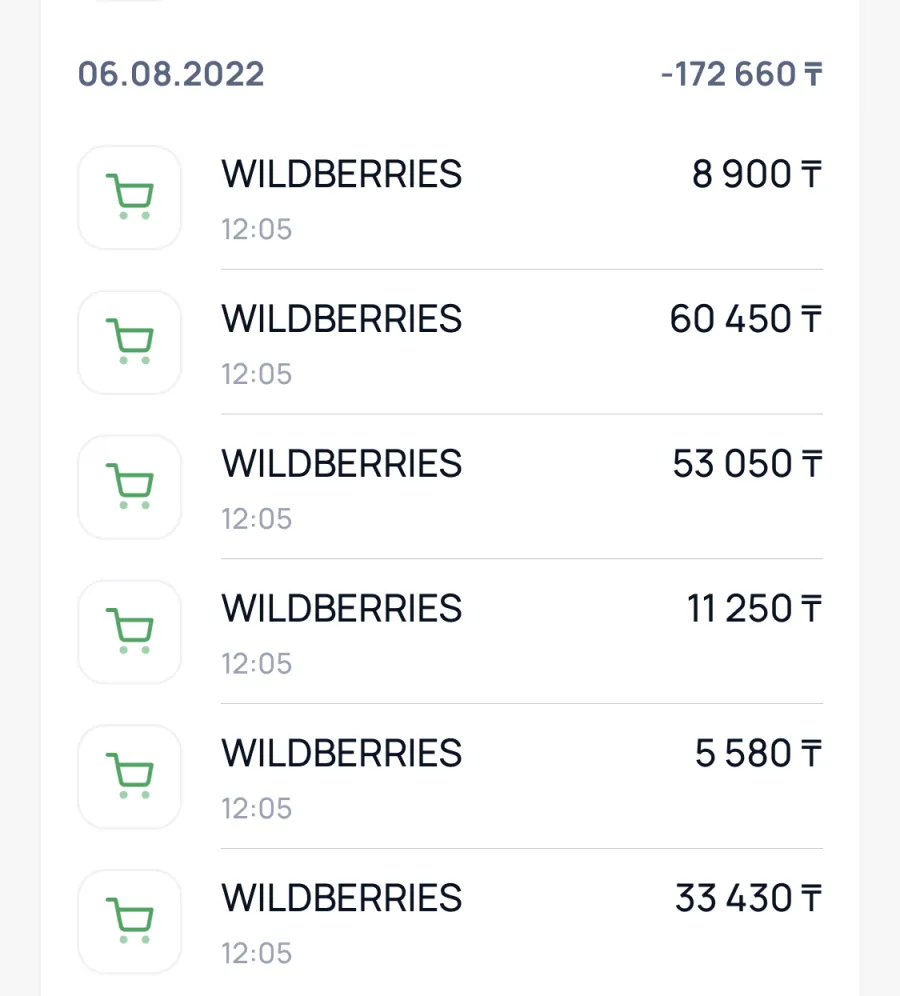This screenshot has height=996, width=900.
Task: Tap cart icon of 53 050 ₸ transaction
Action: [x=130, y=487]
